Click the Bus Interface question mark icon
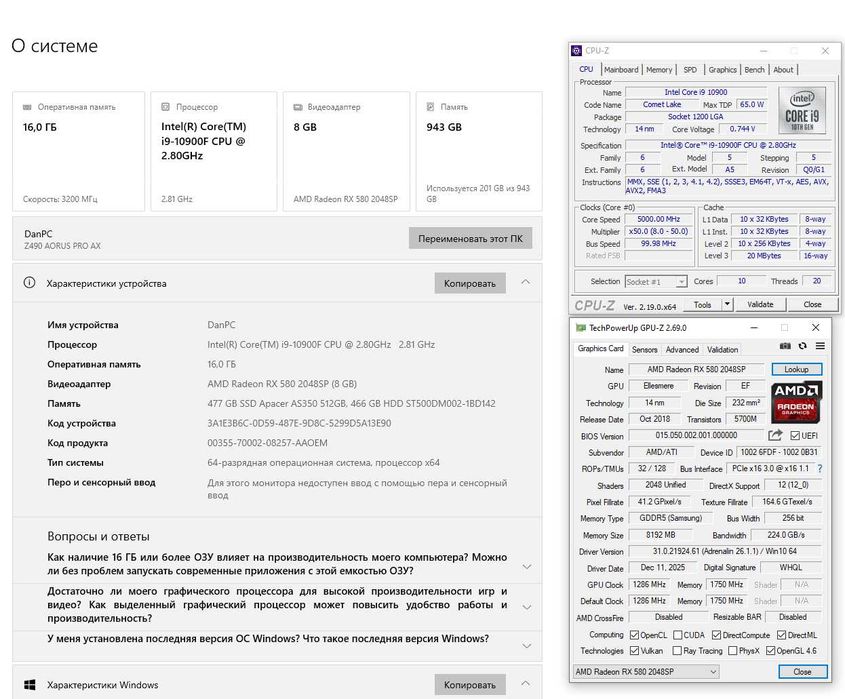845x699 pixels. pos(820,469)
